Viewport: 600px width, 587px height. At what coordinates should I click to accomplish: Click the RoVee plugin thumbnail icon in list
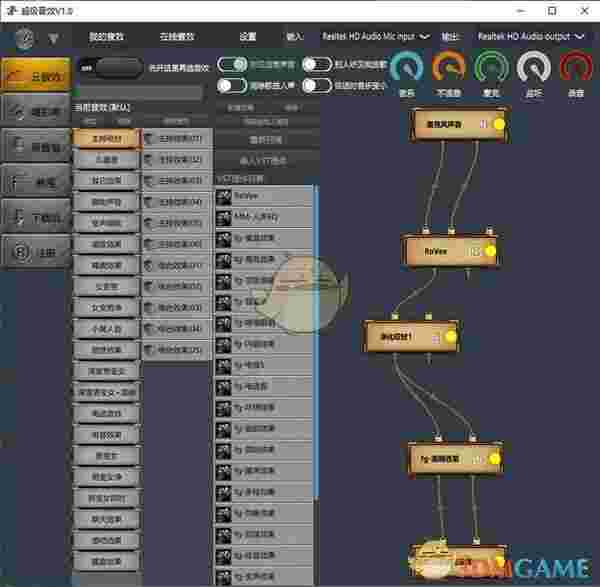point(223,197)
